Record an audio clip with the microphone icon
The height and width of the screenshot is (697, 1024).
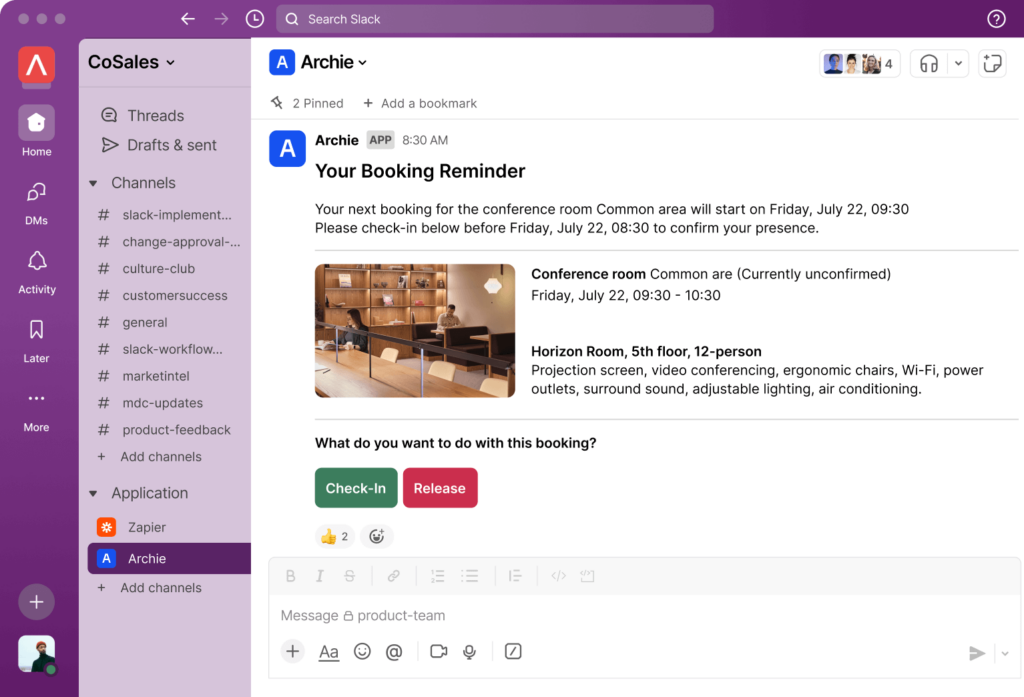pyautogui.click(x=469, y=651)
